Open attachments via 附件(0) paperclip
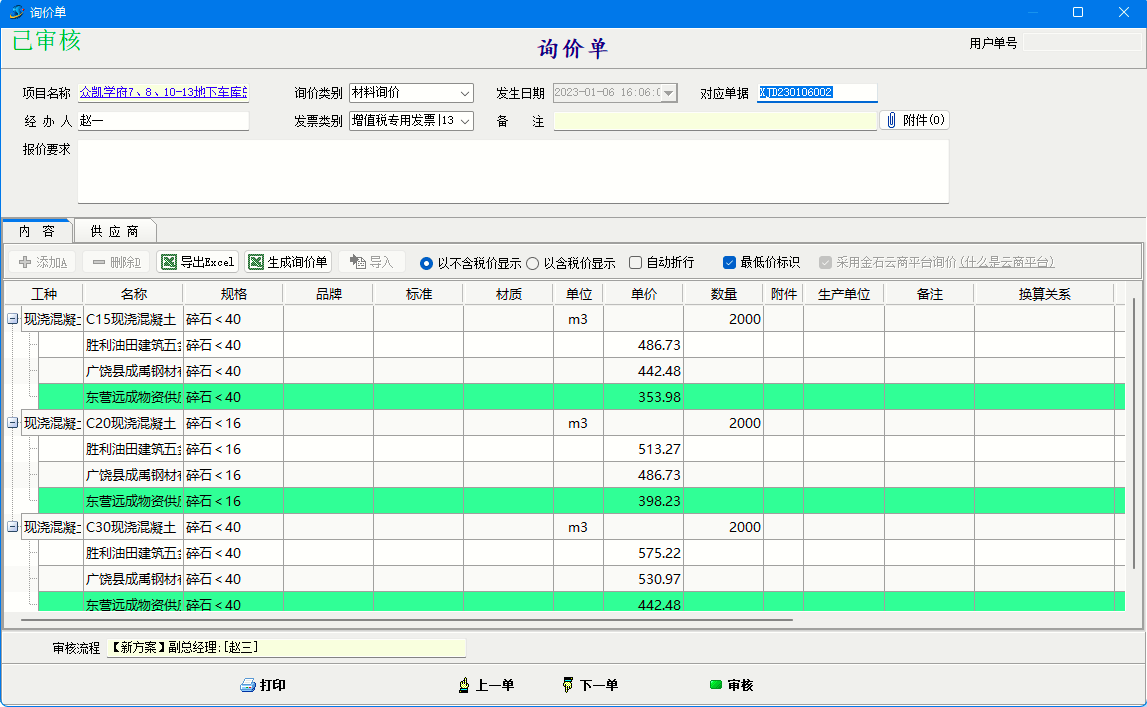1147x707 pixels. pyautogui.click(x=892, y=120)
